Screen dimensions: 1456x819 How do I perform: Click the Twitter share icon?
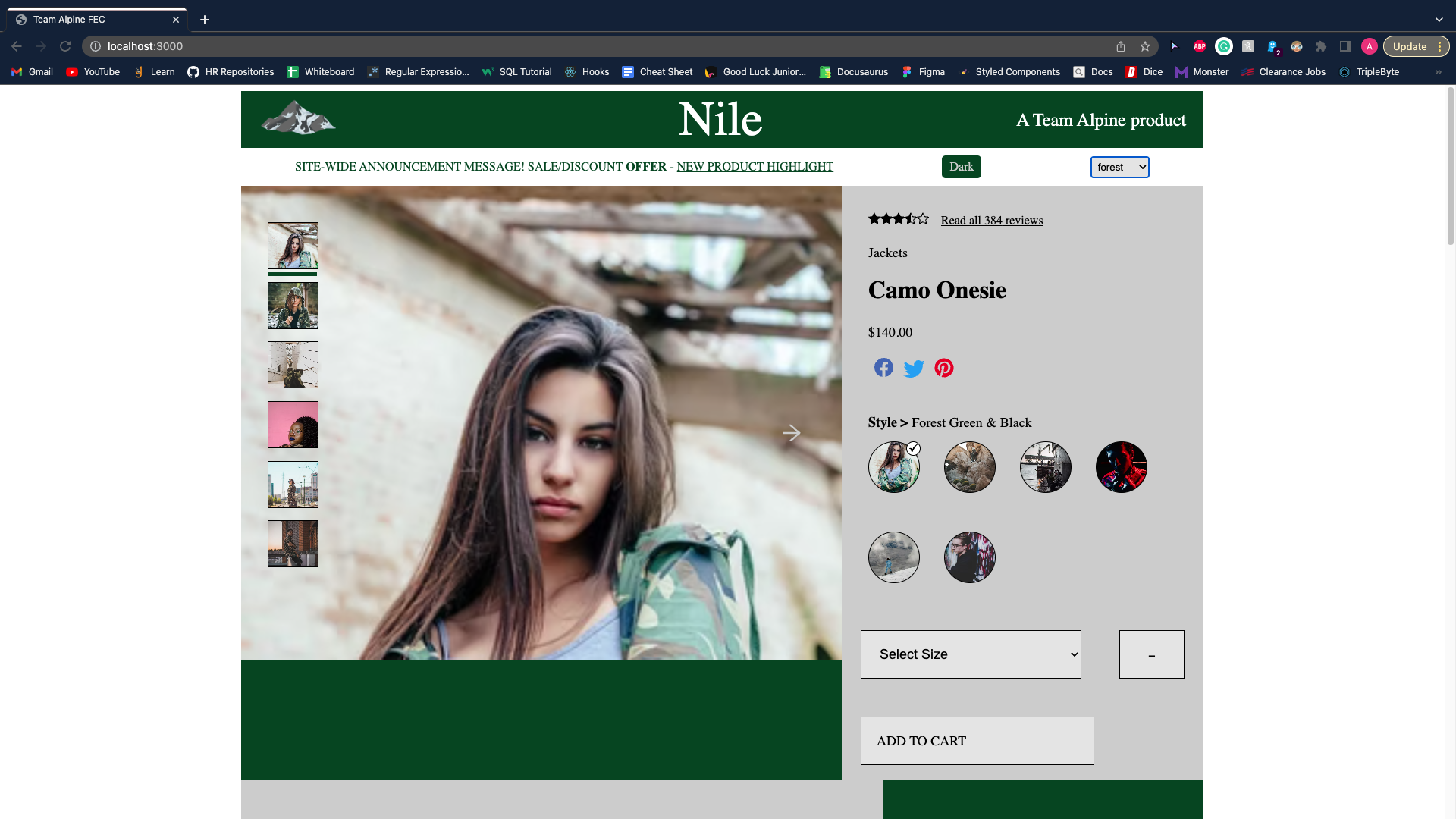[914, 369]
